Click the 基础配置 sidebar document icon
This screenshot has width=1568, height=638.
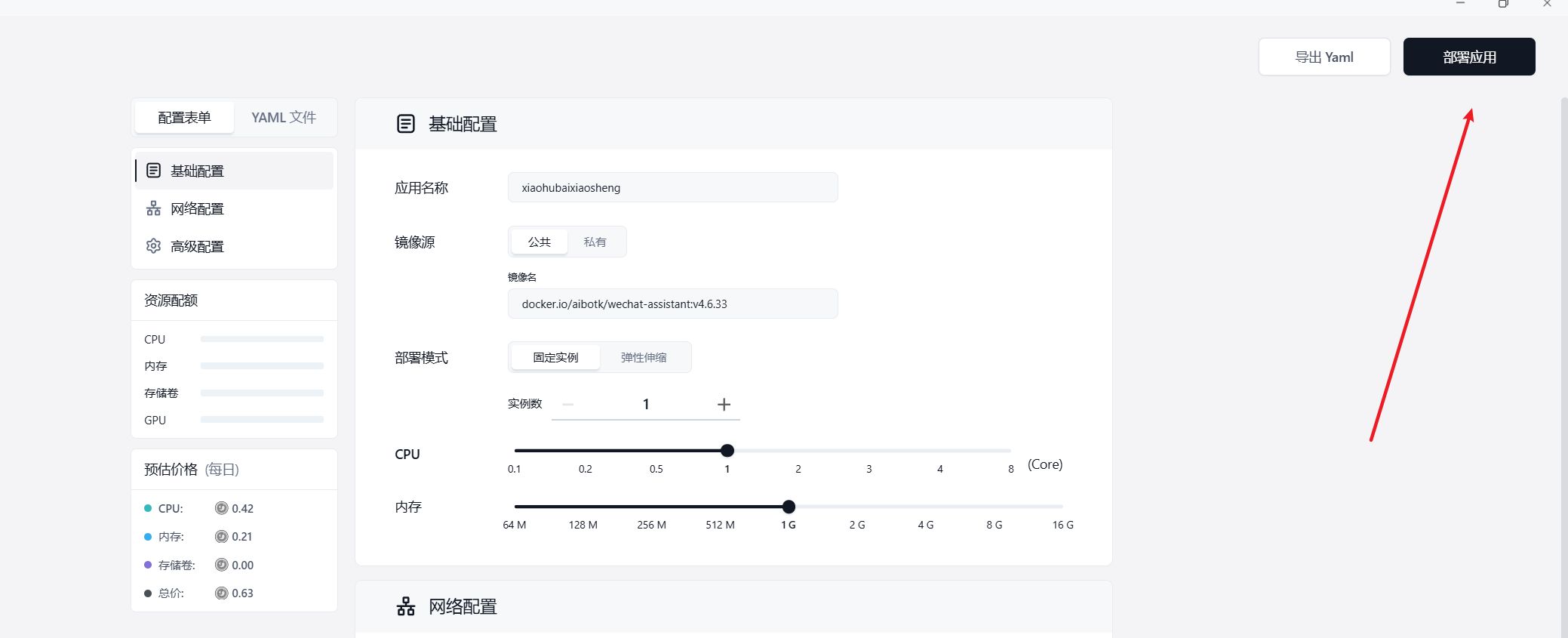click(153, 171)
